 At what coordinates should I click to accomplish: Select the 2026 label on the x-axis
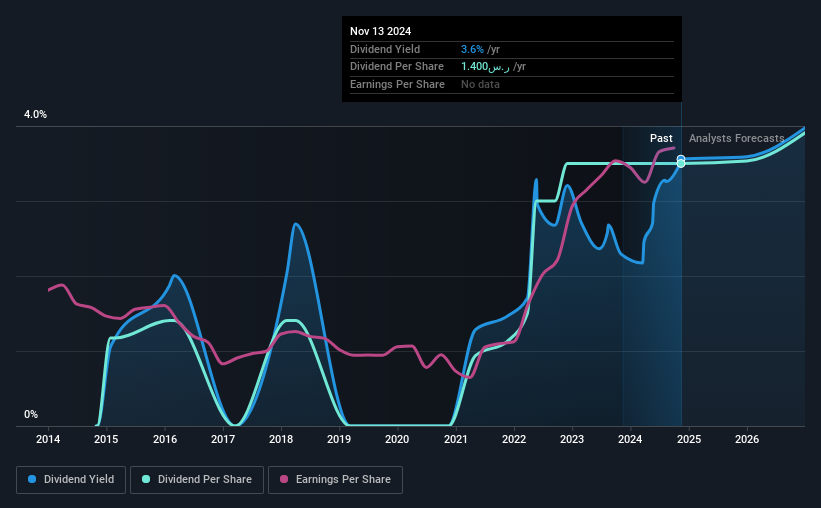coord(747,439)
